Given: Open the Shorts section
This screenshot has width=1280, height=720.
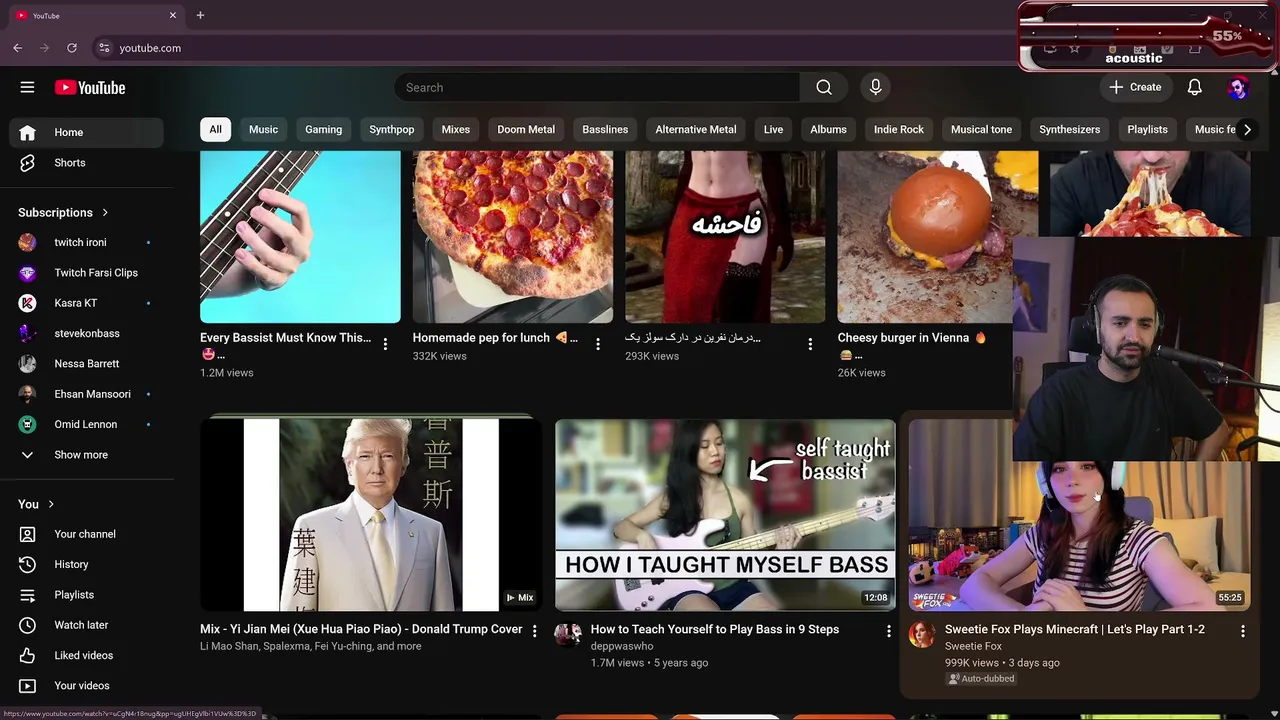Looking at the screenshot, I should (x=86, y=163).
